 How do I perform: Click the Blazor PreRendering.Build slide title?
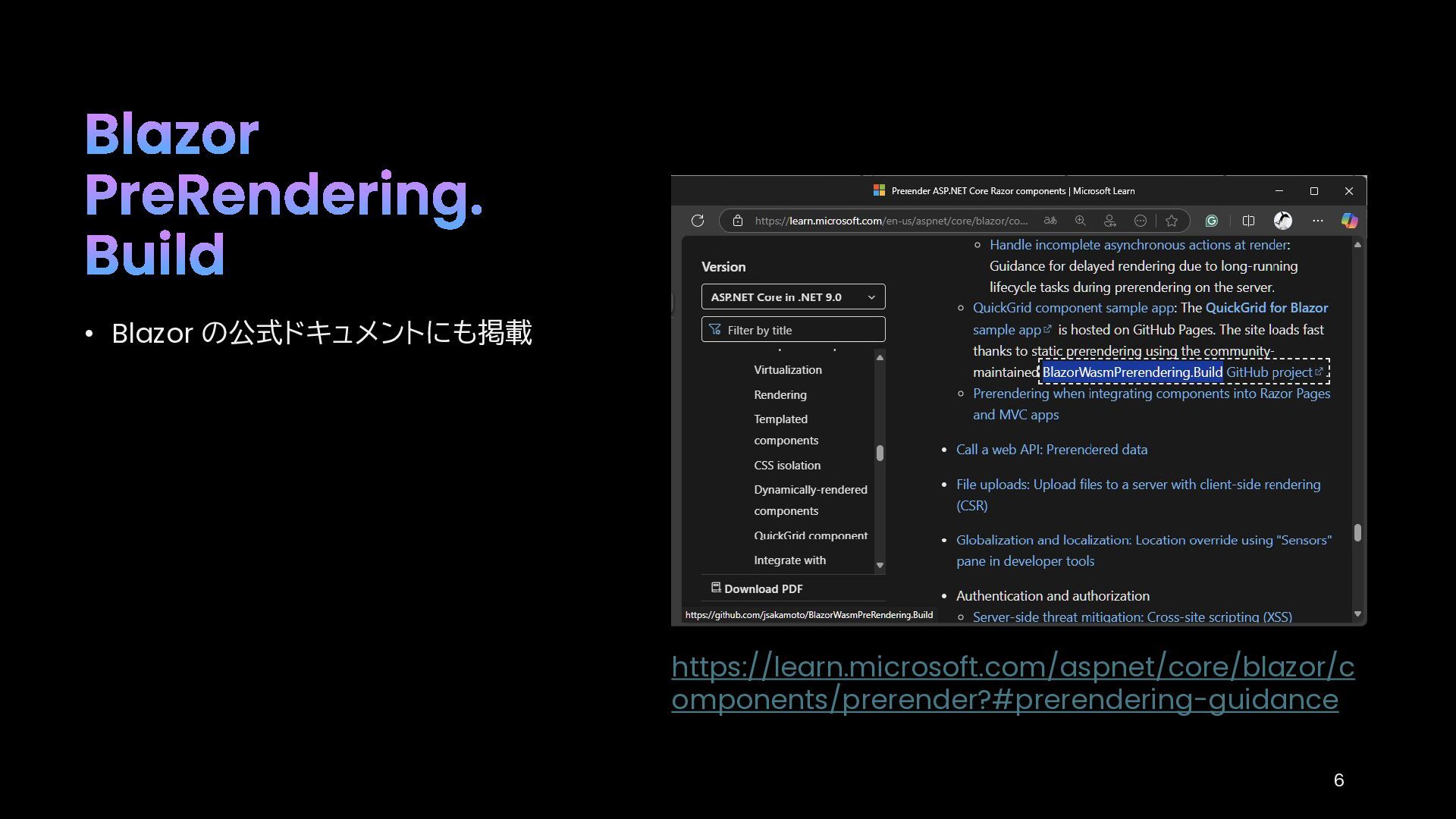point(284,194)
